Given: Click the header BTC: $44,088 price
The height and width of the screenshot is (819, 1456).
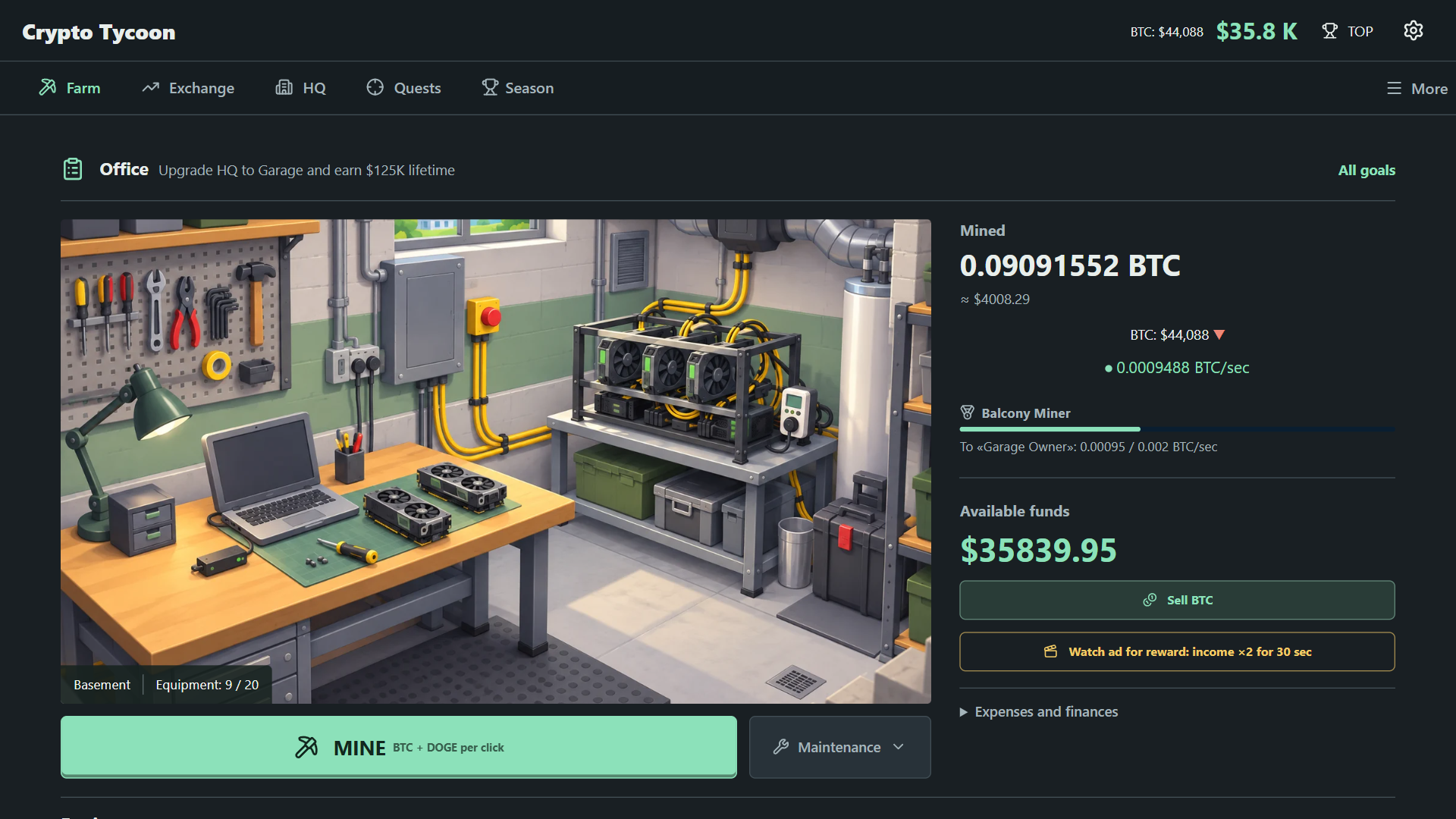Looking at the screenshot, I should pos(1166,32).
